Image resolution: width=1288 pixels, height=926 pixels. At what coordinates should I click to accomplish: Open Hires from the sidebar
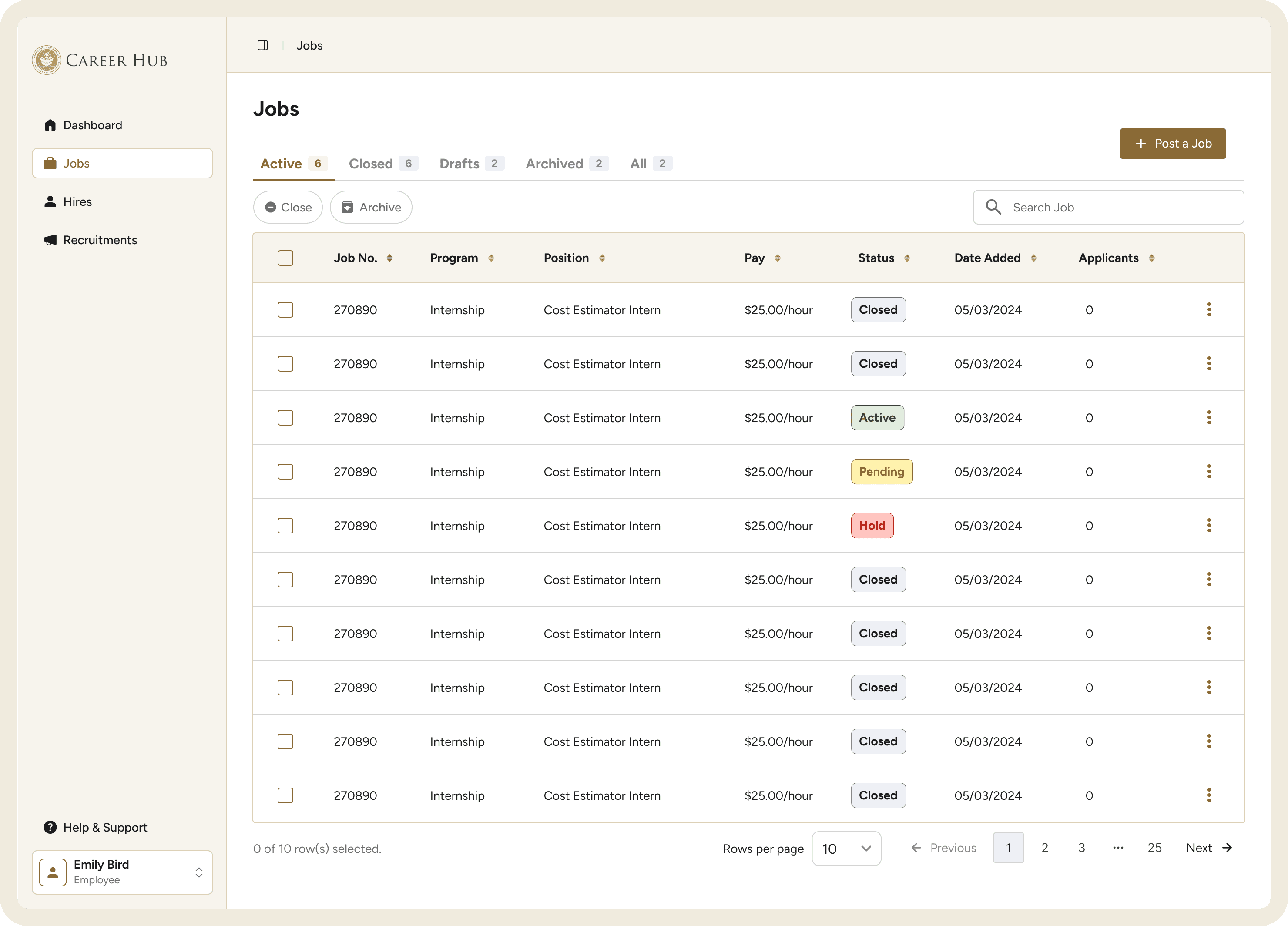pos(77,201)
